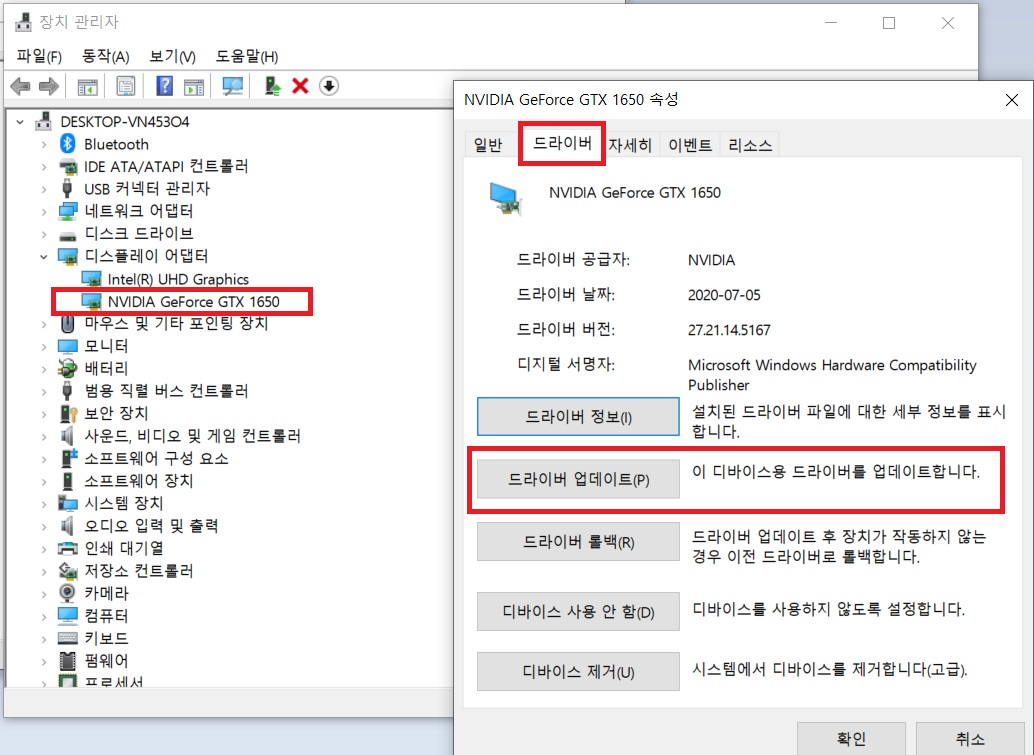The image size is (1034, 755).
Task: Click the 취소 button
Action: (x=970, y=739)
